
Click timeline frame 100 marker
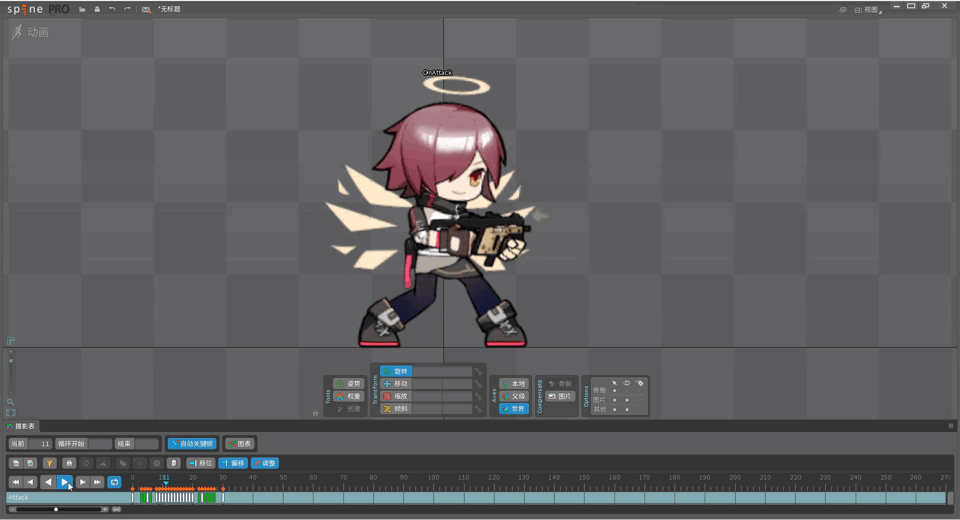(x=433, y=478)
